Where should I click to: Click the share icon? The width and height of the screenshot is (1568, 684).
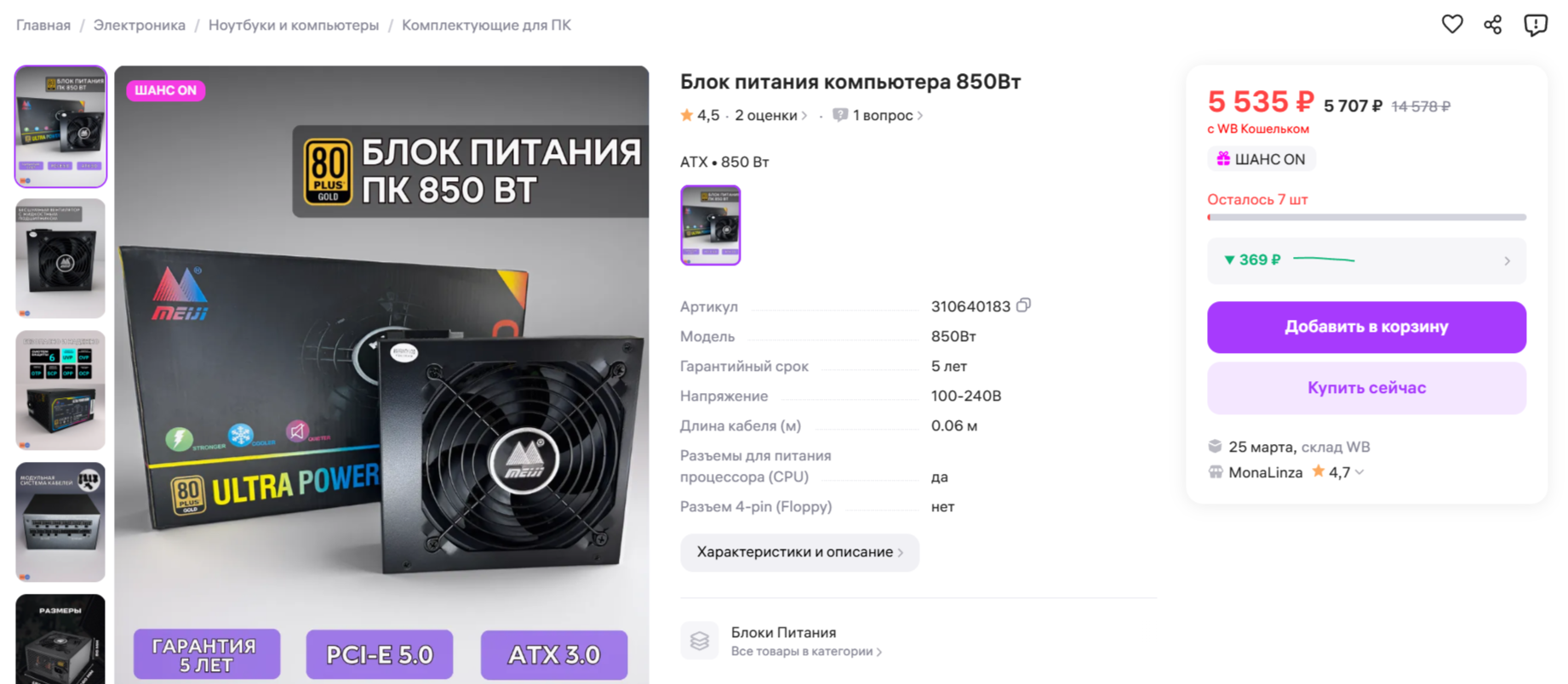pos(1493,25)
